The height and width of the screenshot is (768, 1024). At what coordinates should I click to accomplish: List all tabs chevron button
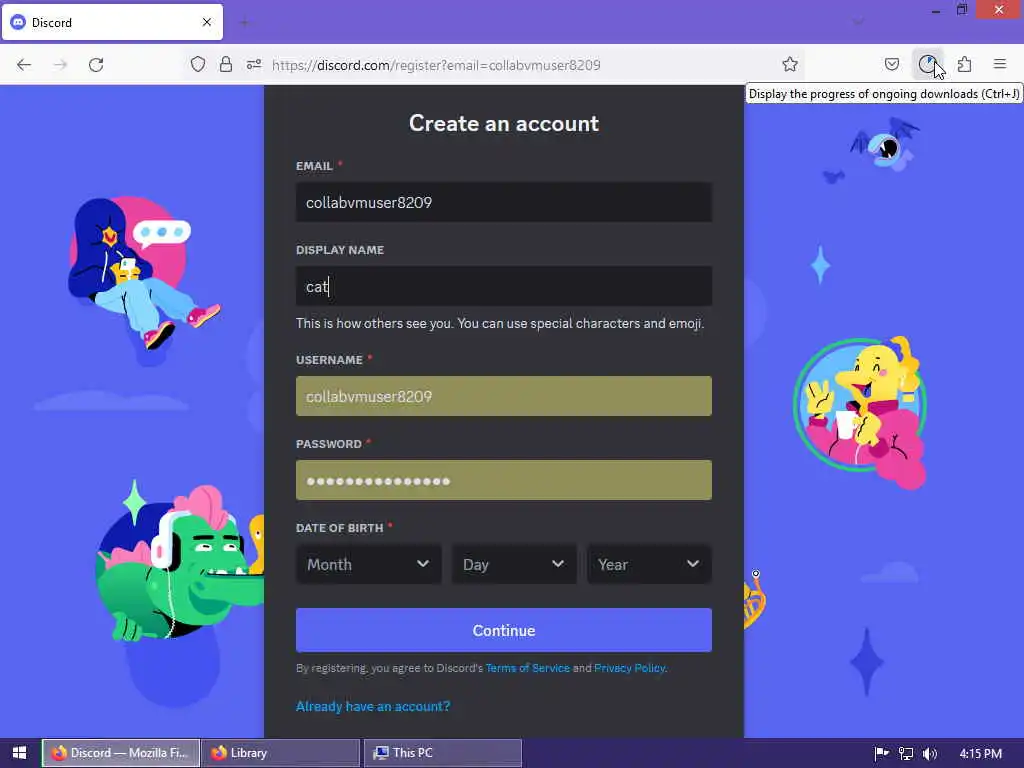(858, 23)
